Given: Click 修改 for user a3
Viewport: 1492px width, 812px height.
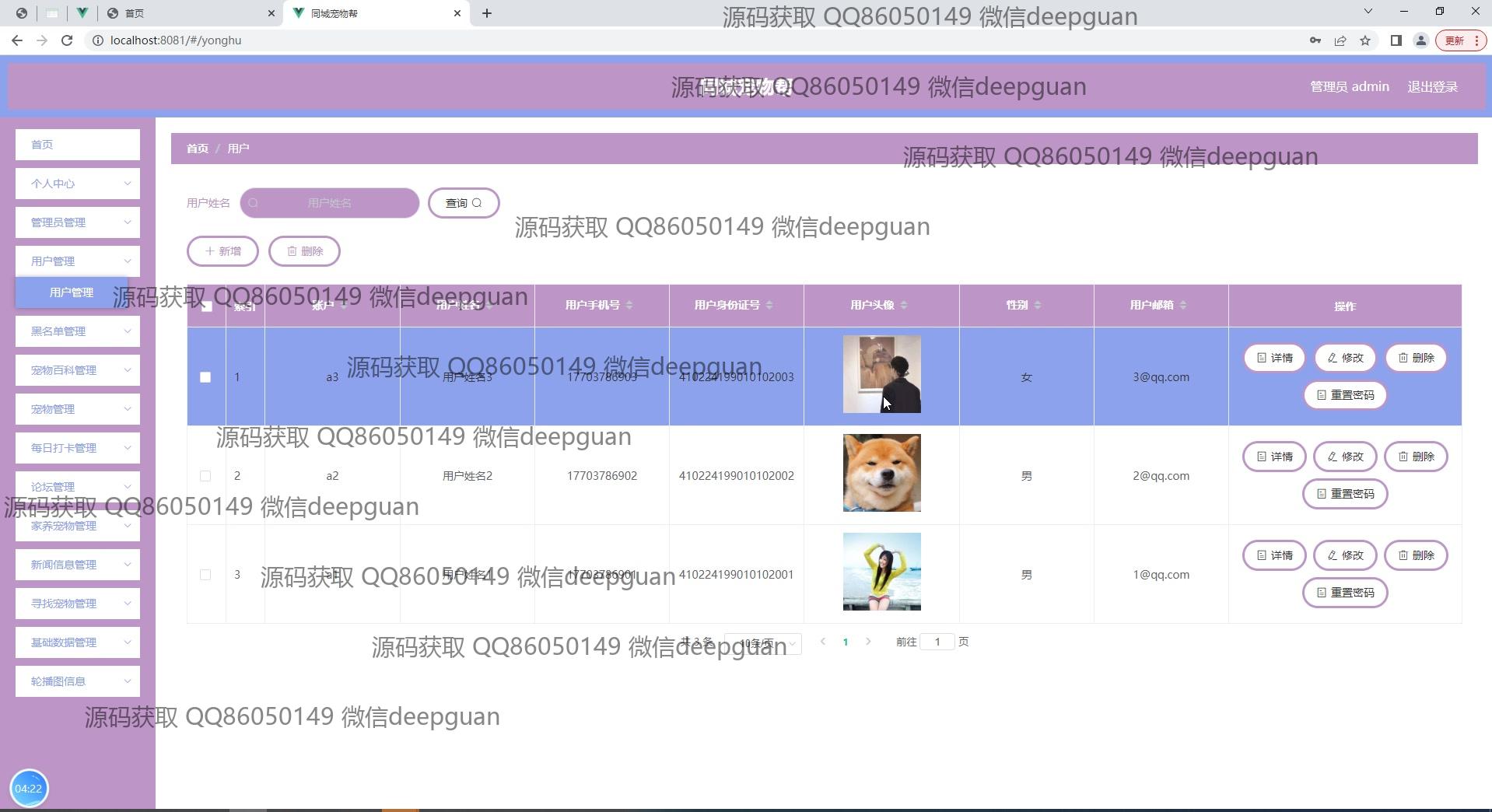Looking at the screenshot, I should coord(1345,358).
